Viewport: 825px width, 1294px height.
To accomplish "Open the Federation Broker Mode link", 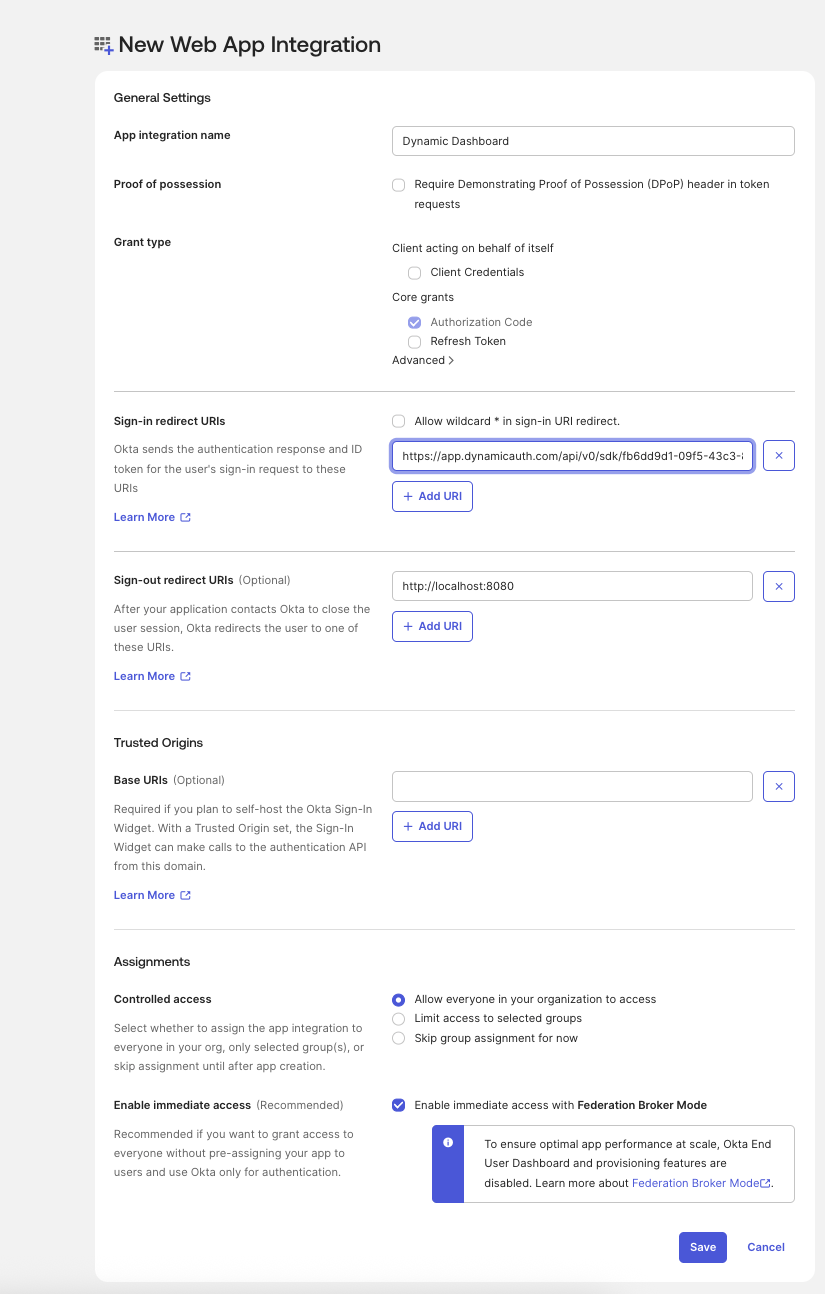I will (x=696, y=1183).
